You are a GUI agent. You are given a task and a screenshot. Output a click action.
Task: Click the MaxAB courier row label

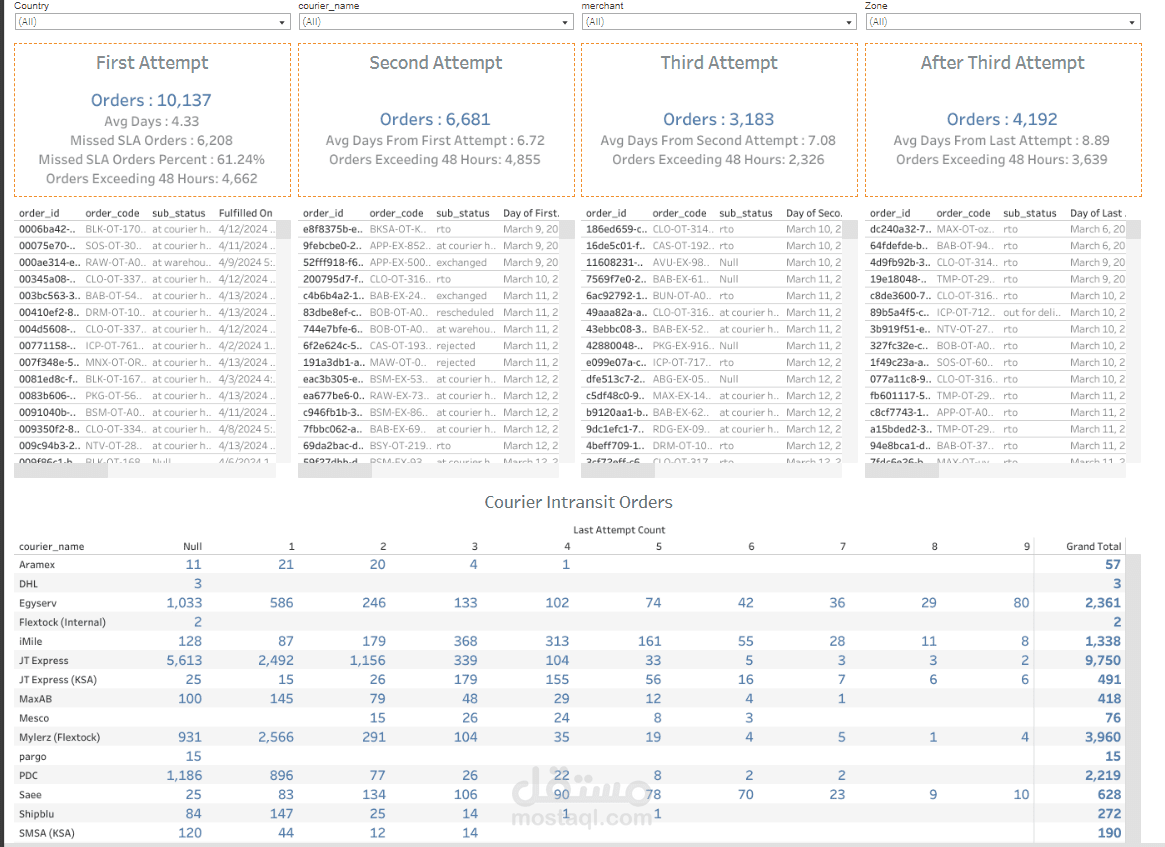click(x=36, y=699)
